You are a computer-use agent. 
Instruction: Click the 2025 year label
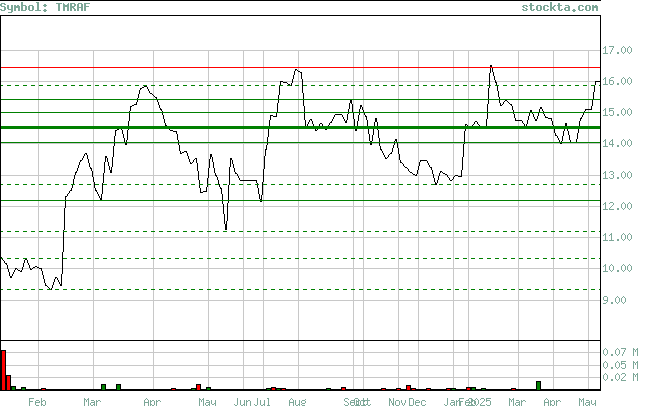click(480, 401)
